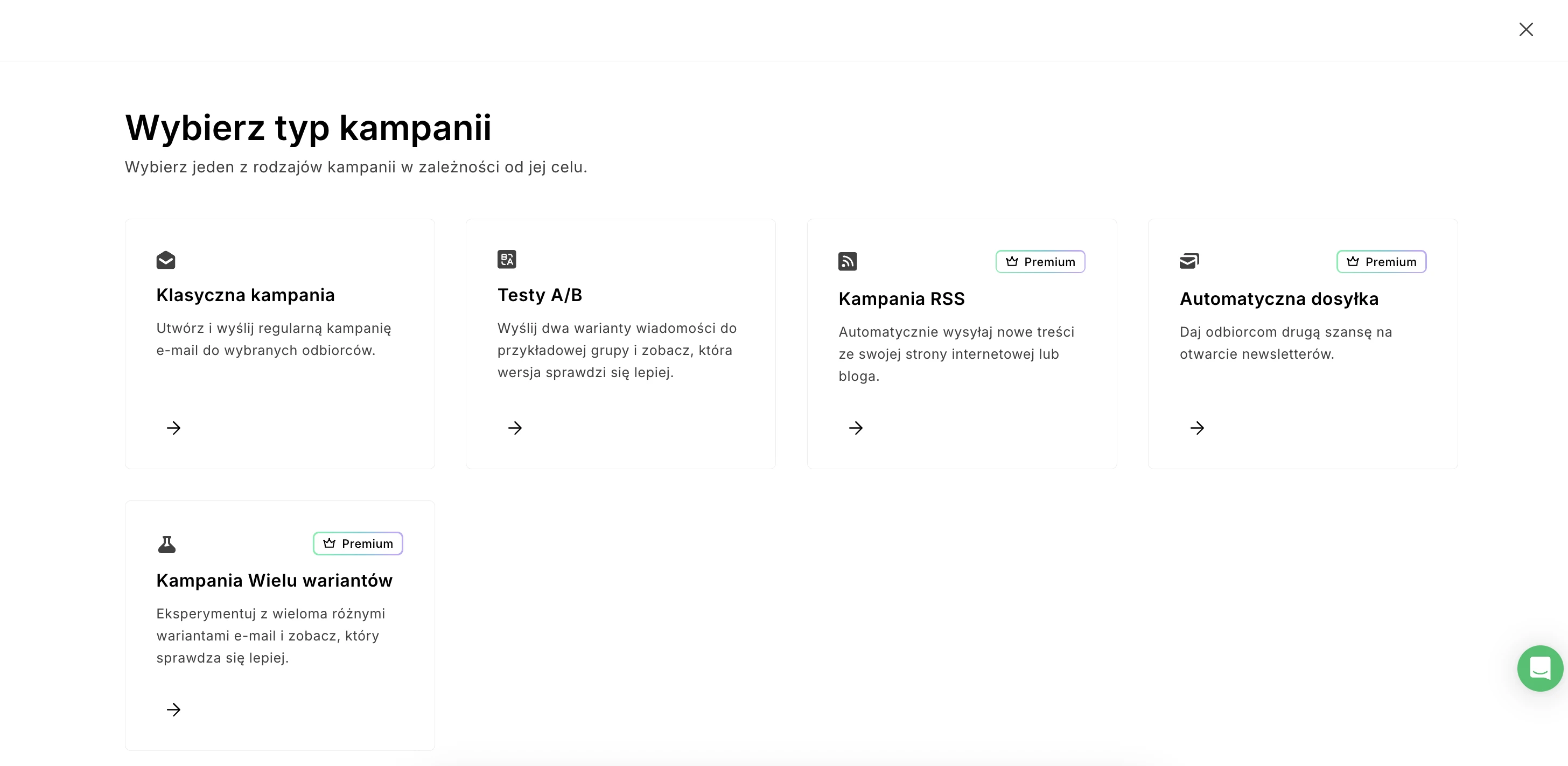The height and width of the screenshot is (766, 1568).
Task: Click the Premium badge on Kampania Wielu wariantów
Action: point(358,544)
